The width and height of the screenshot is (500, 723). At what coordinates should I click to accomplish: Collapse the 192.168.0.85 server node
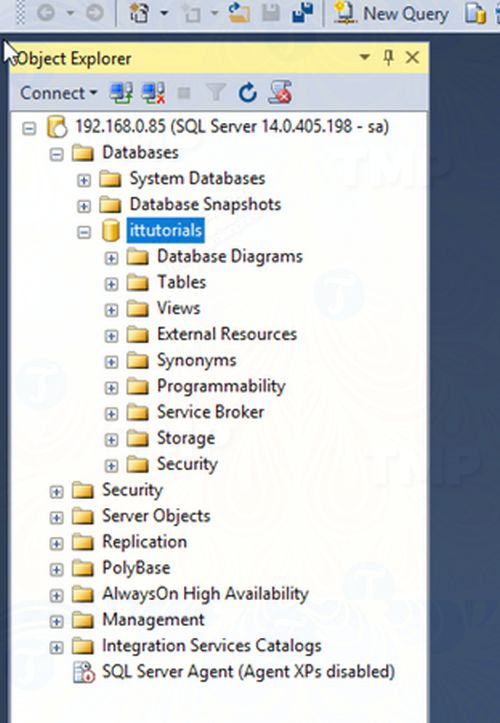(29, 128)
